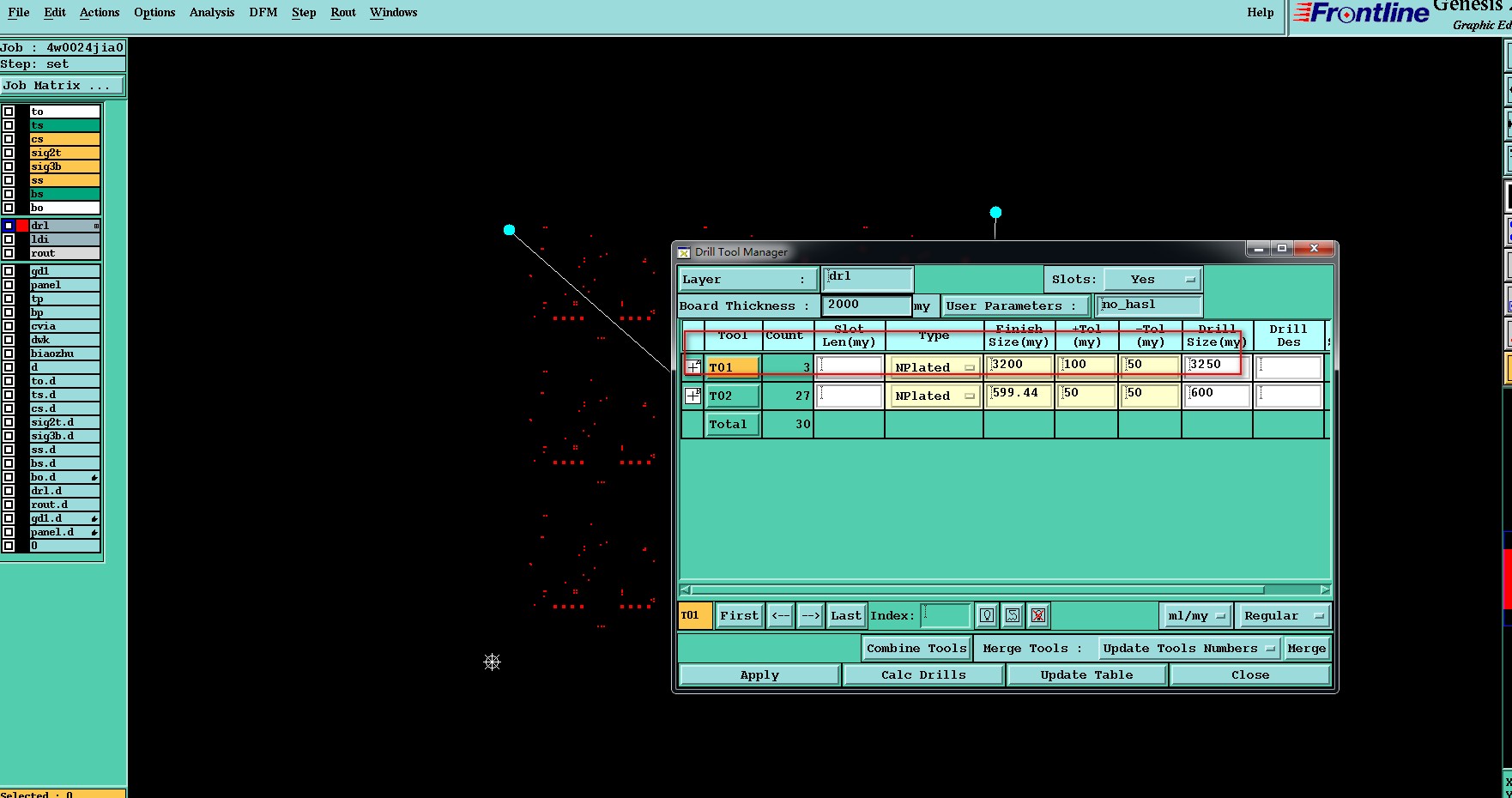Open the Step menu
The image size is (1512, 798).
coord(304,12)
